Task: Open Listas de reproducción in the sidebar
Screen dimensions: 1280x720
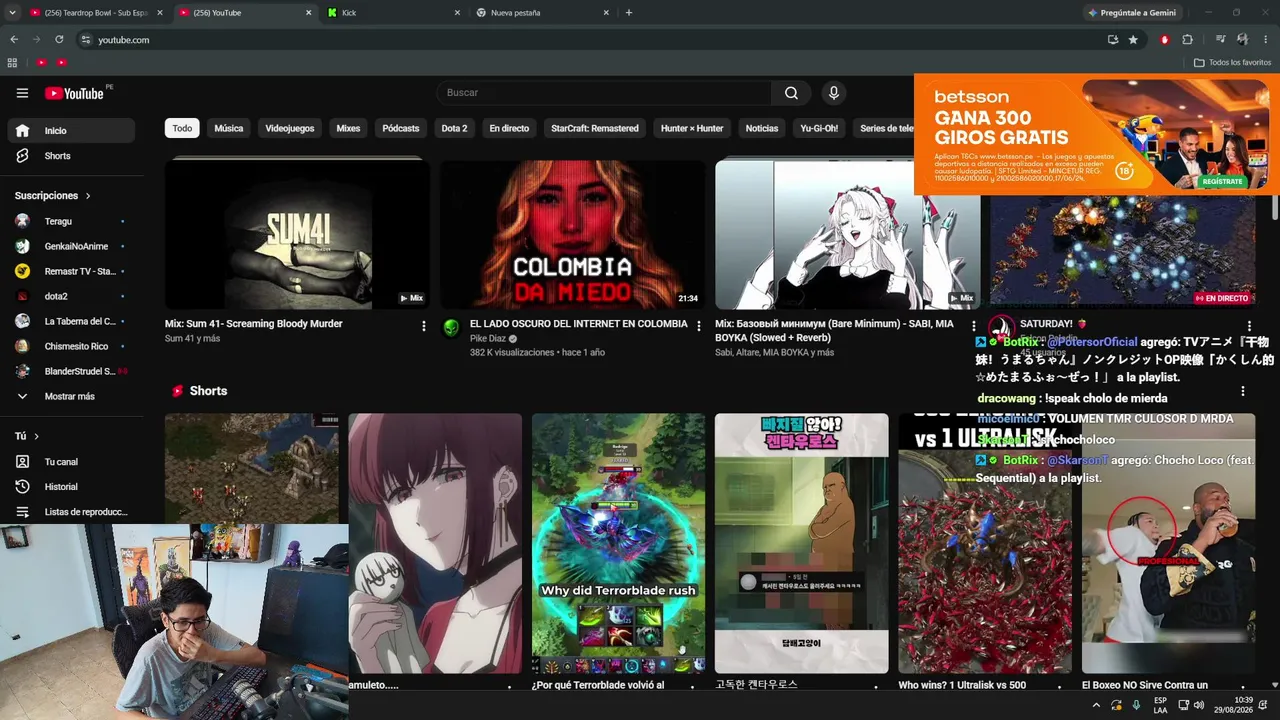Action: (71, 512)
